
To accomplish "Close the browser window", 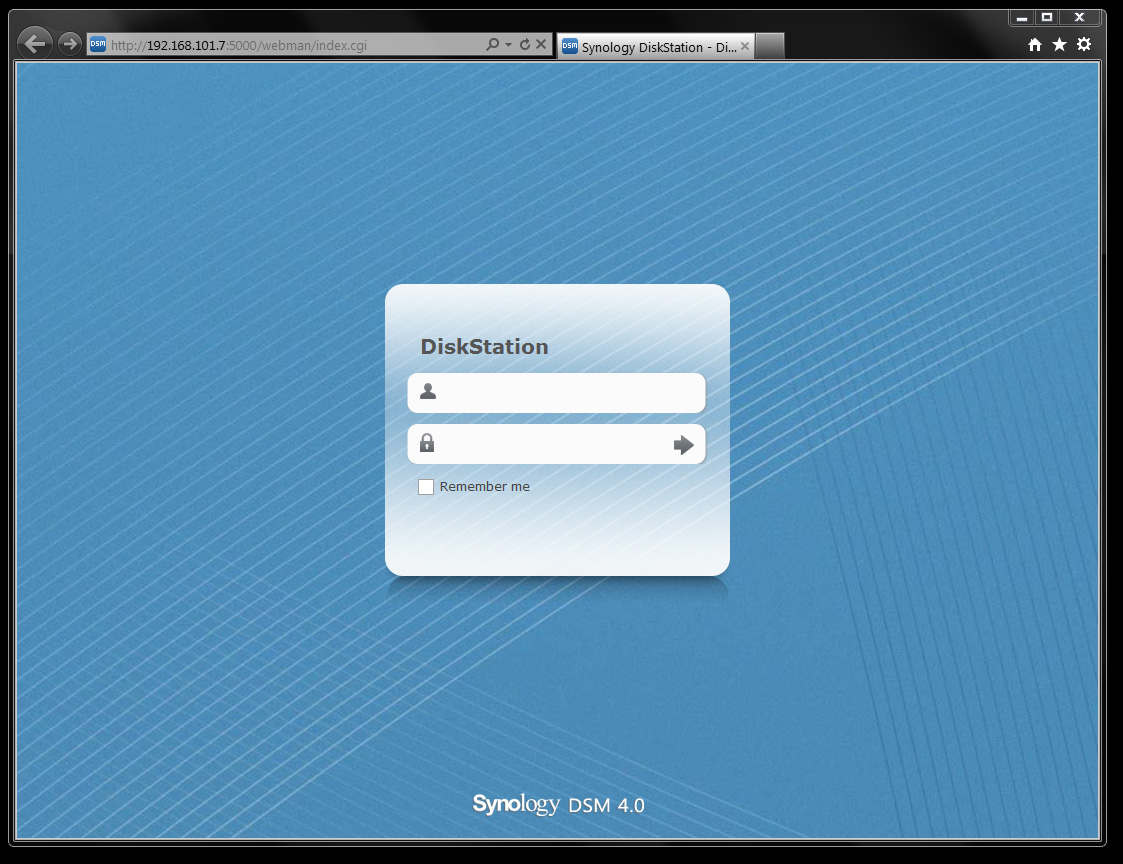I will tap(1079, 17).
